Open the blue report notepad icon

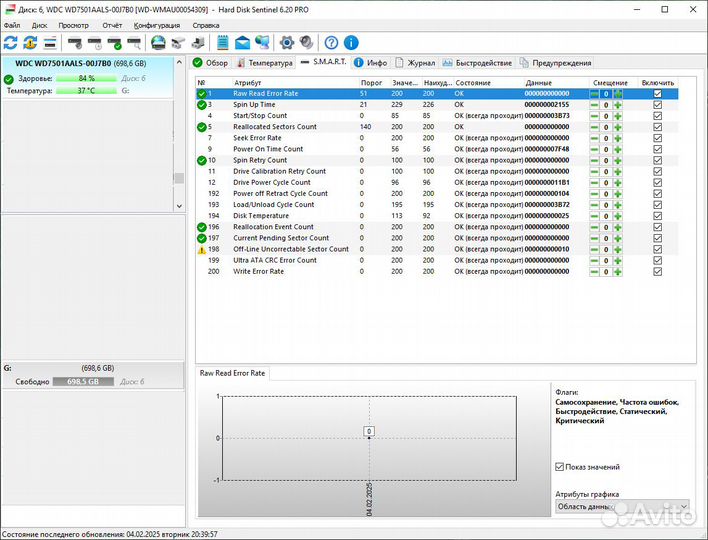[x=221, y=43]
